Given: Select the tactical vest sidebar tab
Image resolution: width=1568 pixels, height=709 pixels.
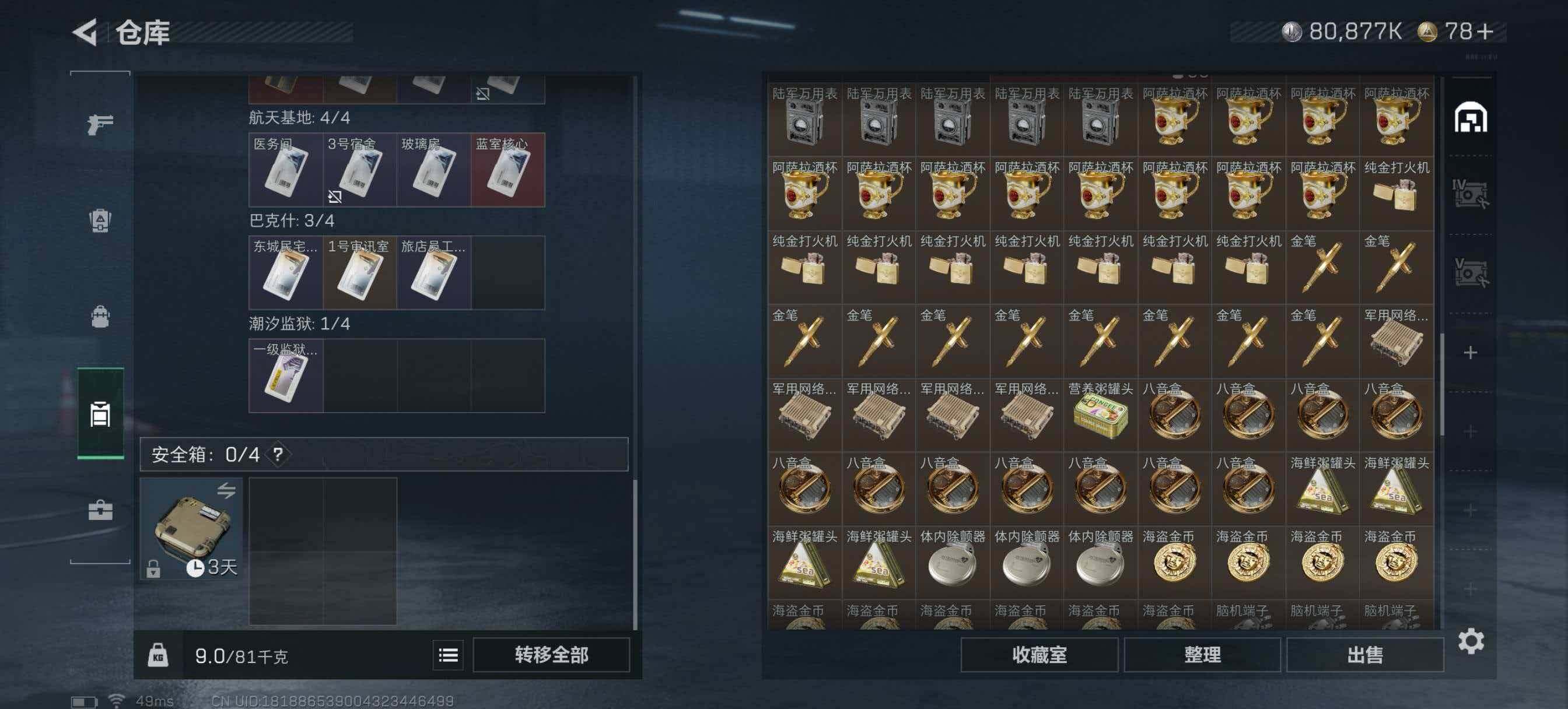Looking at the screenshot, I should coord(100,220).
